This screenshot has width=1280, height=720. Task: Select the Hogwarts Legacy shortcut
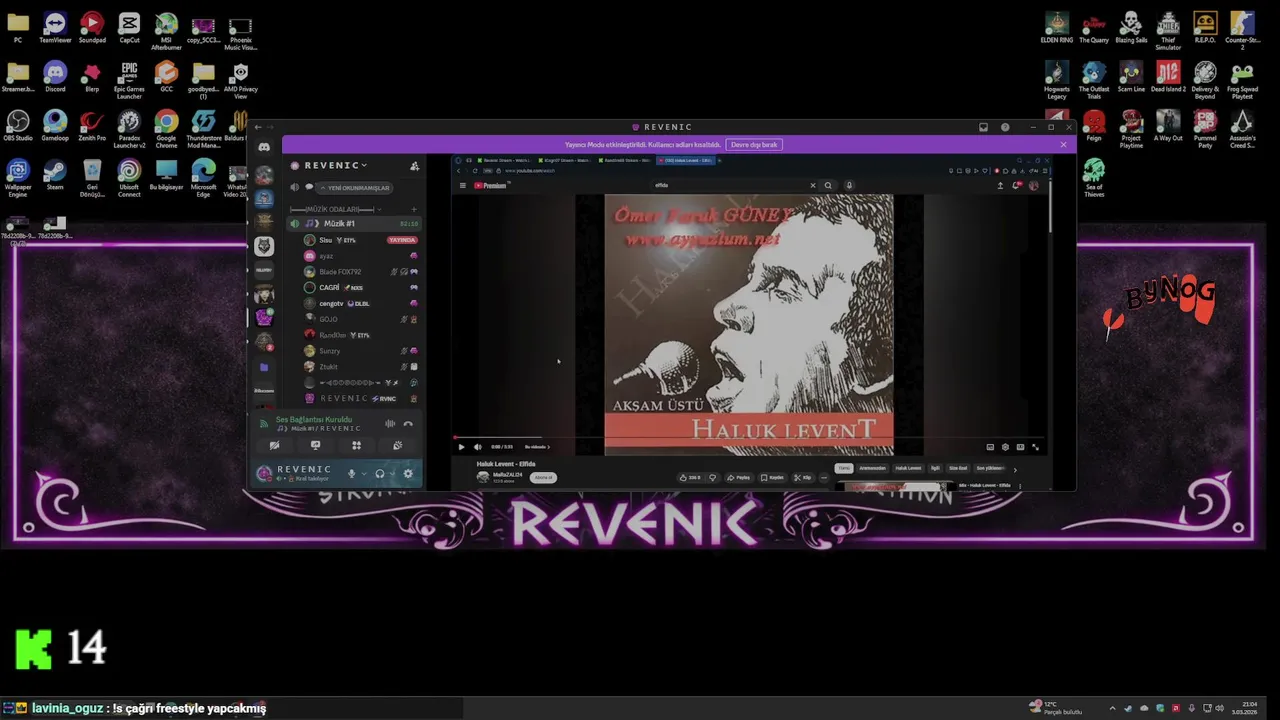1057,79
